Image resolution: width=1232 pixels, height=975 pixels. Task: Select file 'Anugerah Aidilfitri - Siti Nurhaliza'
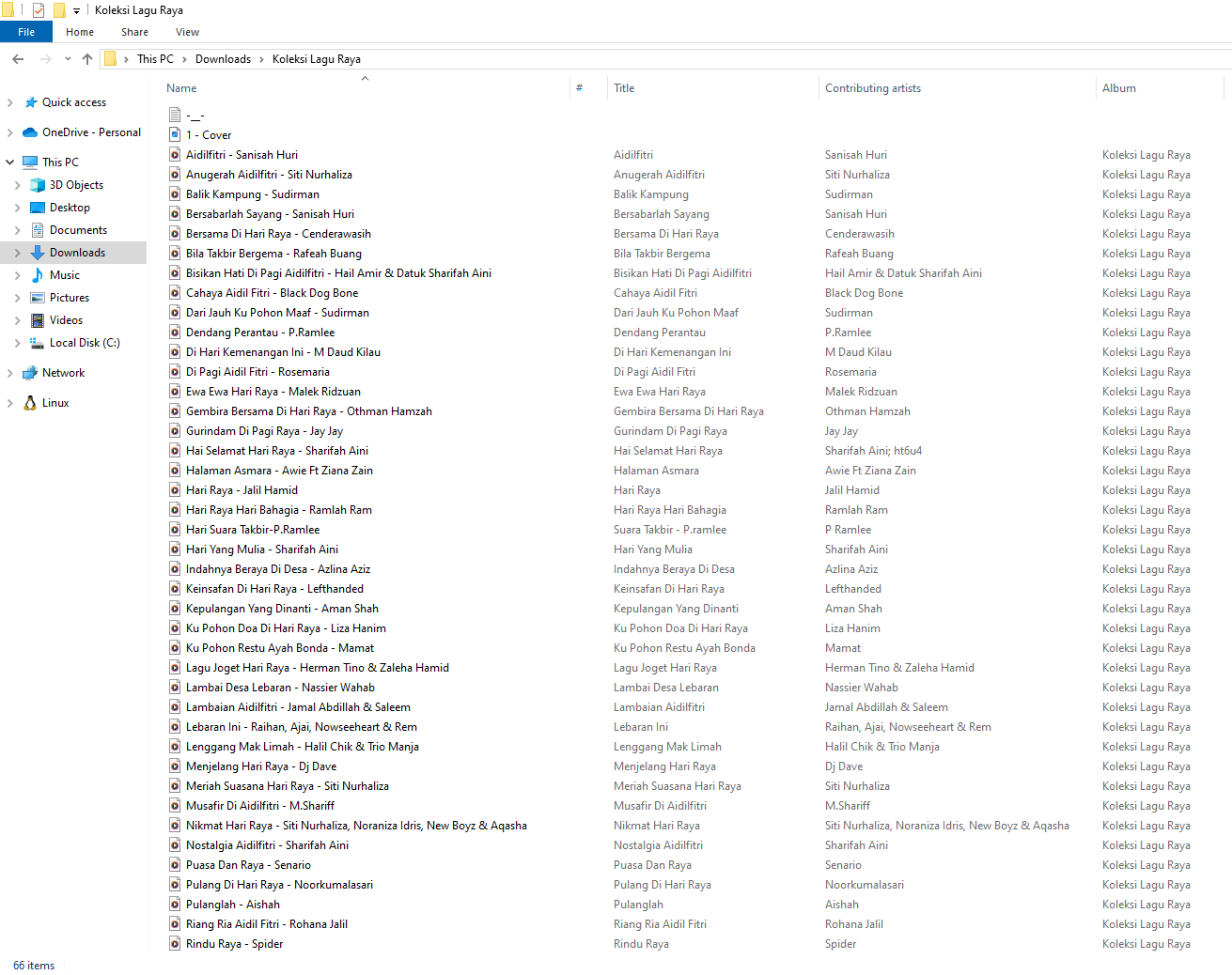269,175
